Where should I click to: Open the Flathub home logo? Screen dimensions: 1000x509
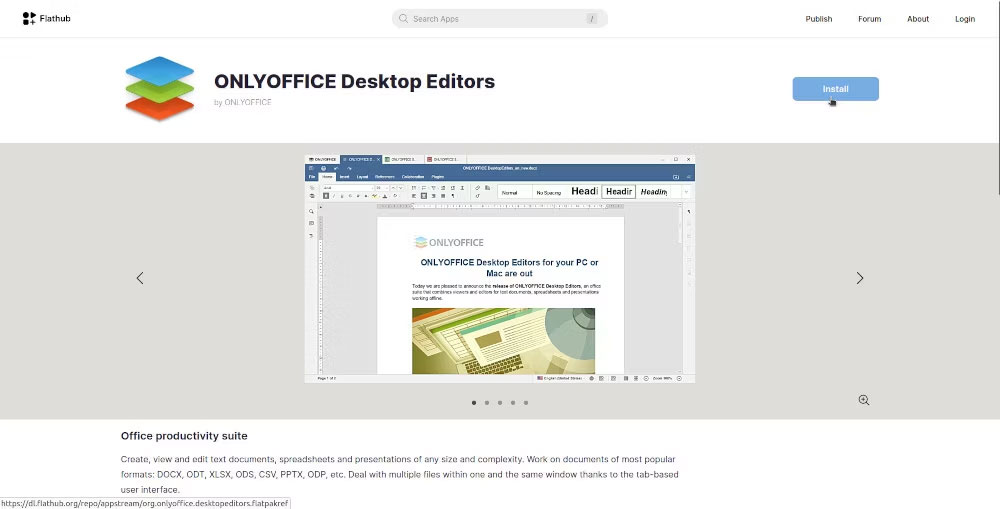tap(46, 18)
